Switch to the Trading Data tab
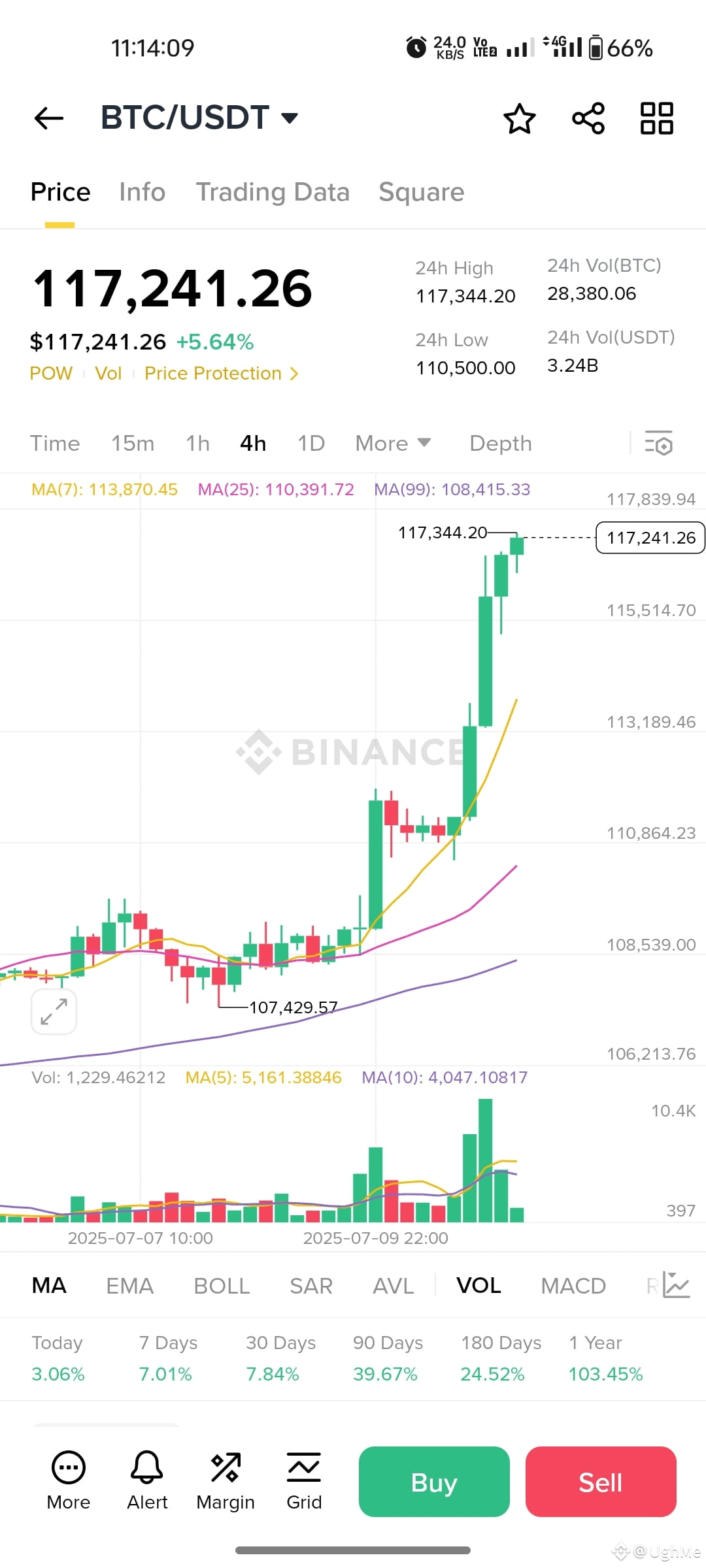 pyautogui.click(x=273, y=192)
